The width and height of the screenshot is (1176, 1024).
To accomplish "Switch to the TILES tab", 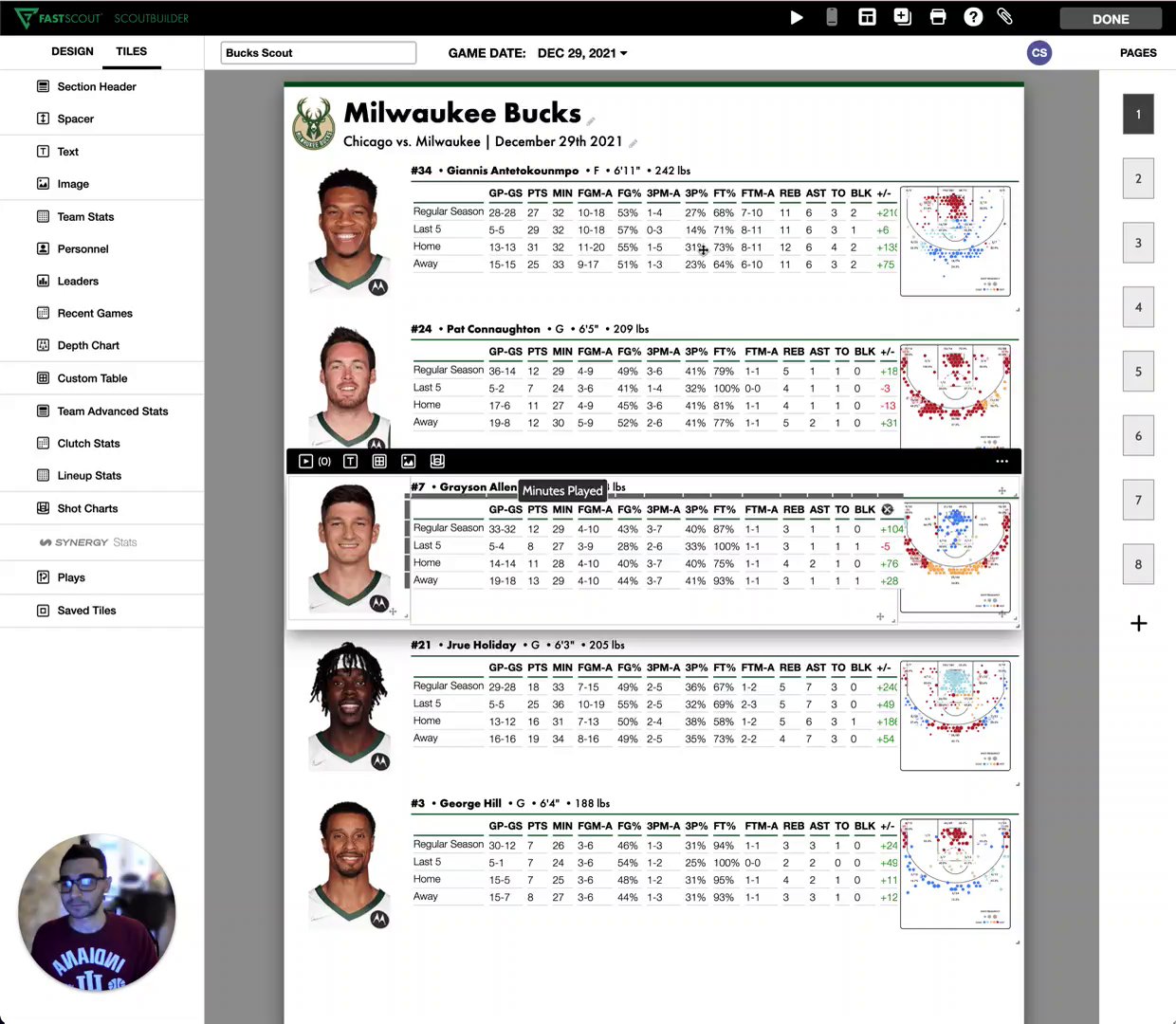I will pyautogui.click(x=132, y=51).
